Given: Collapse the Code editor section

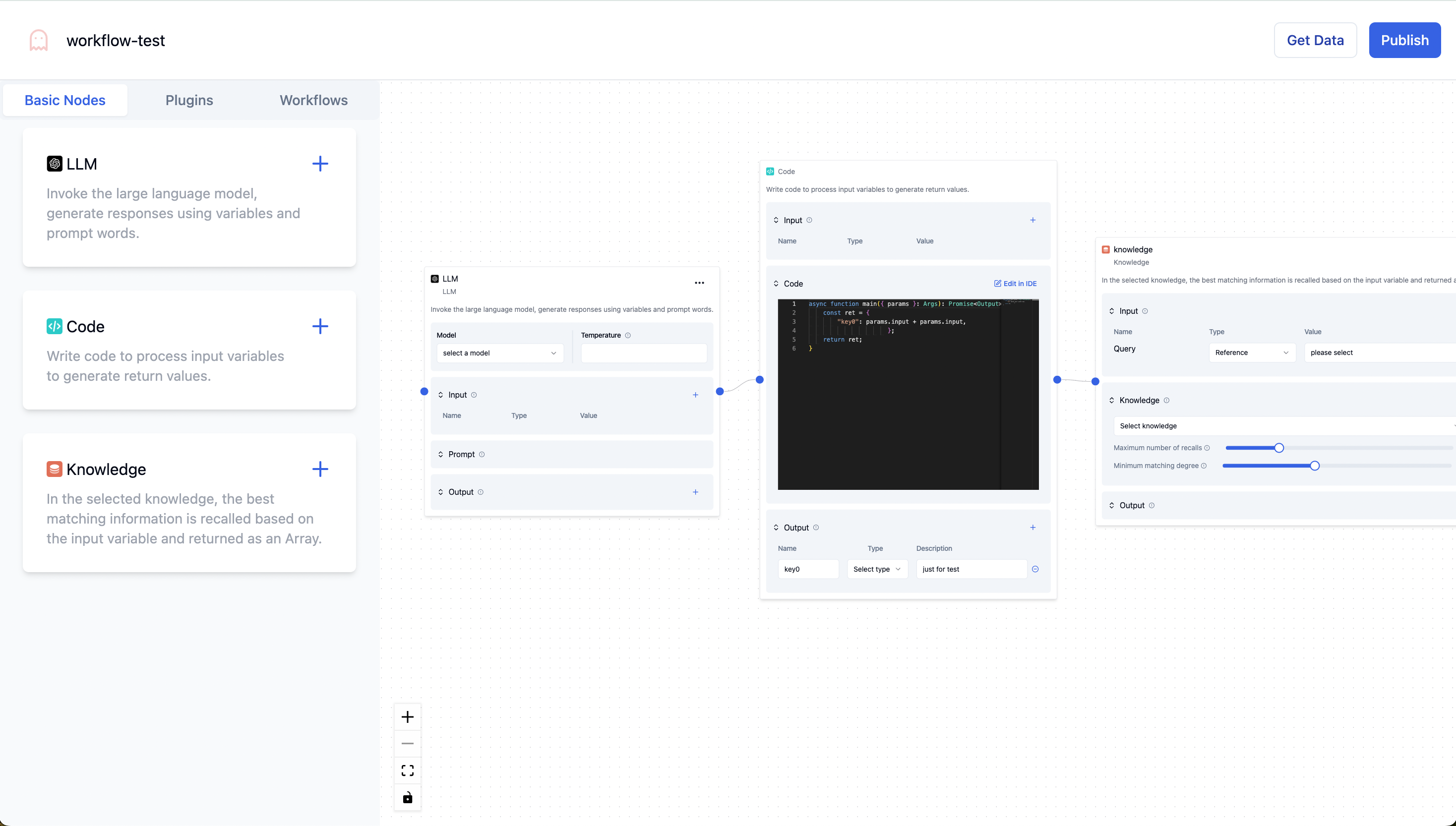Looking at the screenshot, I should click(x=776, y=284).
